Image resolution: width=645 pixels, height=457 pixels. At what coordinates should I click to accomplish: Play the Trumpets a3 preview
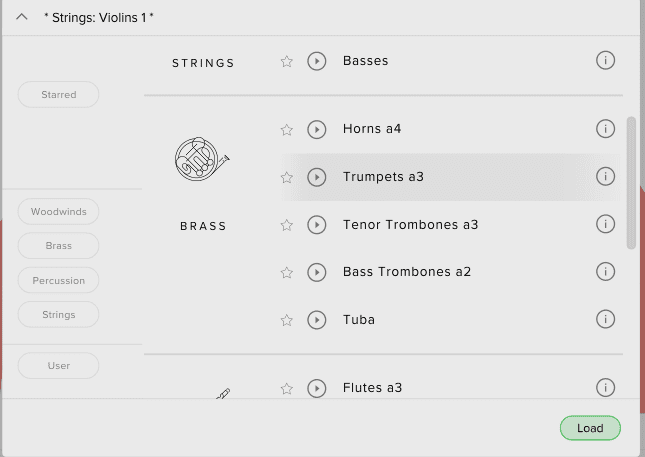tap(317, 177)
